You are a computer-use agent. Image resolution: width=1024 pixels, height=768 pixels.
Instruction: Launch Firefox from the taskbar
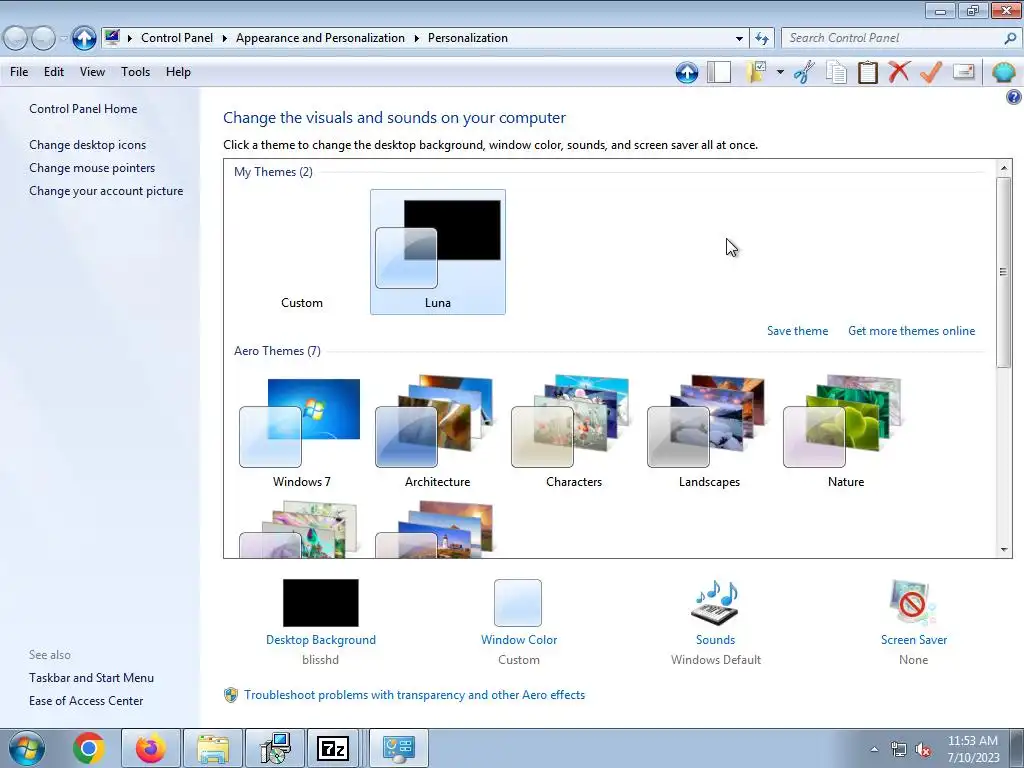point(150,748)
